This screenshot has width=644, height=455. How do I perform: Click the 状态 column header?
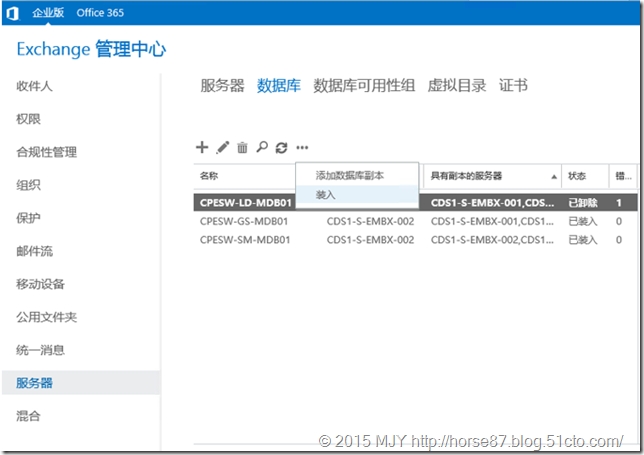[x=578, y=175]
